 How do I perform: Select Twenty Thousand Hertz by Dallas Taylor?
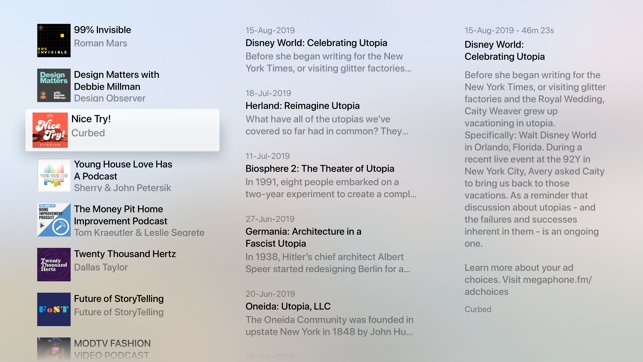(x=125, y=260)
